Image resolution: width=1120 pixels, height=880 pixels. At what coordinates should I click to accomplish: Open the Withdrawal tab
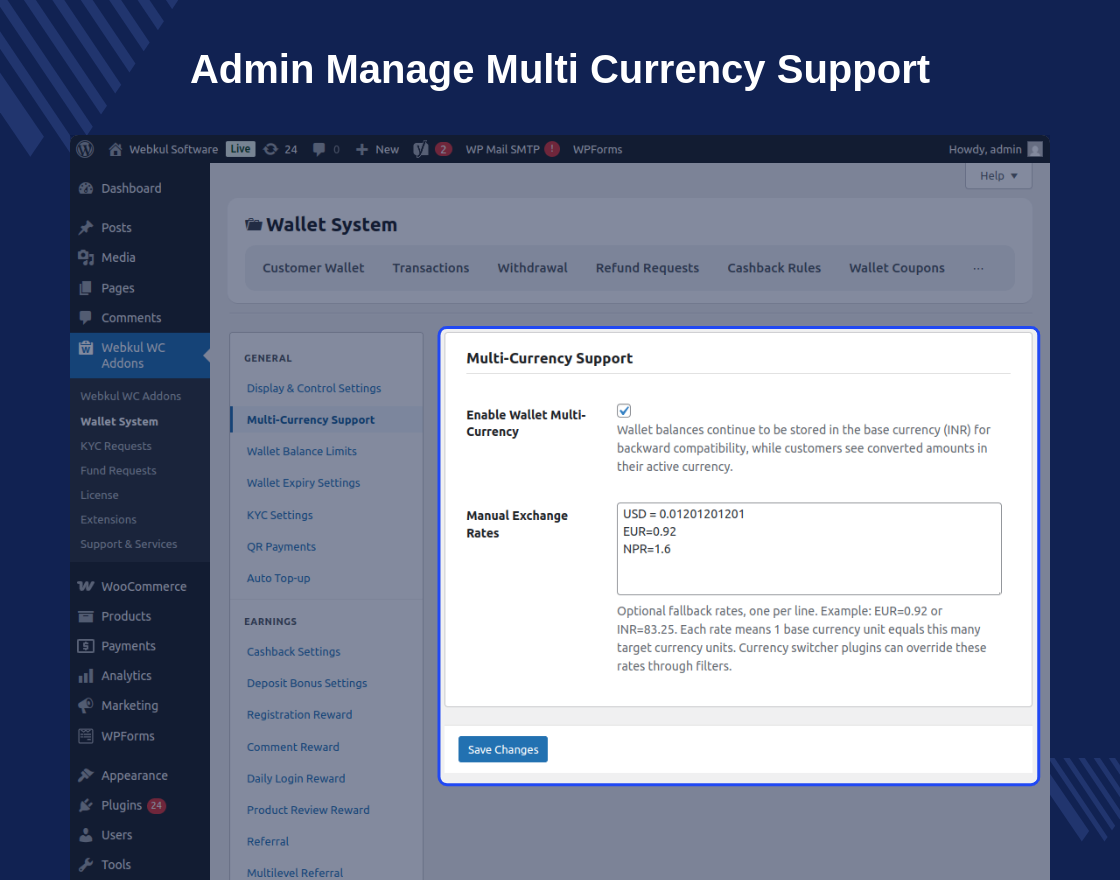pyautogui.click(x=533, y=268)
